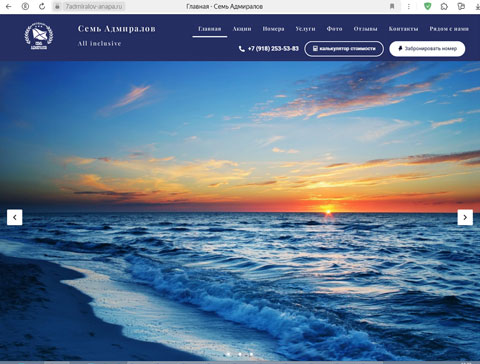Open the калькулятор стоимости button
The height and width of the screenshot is (364, 480).
point(344,49)
